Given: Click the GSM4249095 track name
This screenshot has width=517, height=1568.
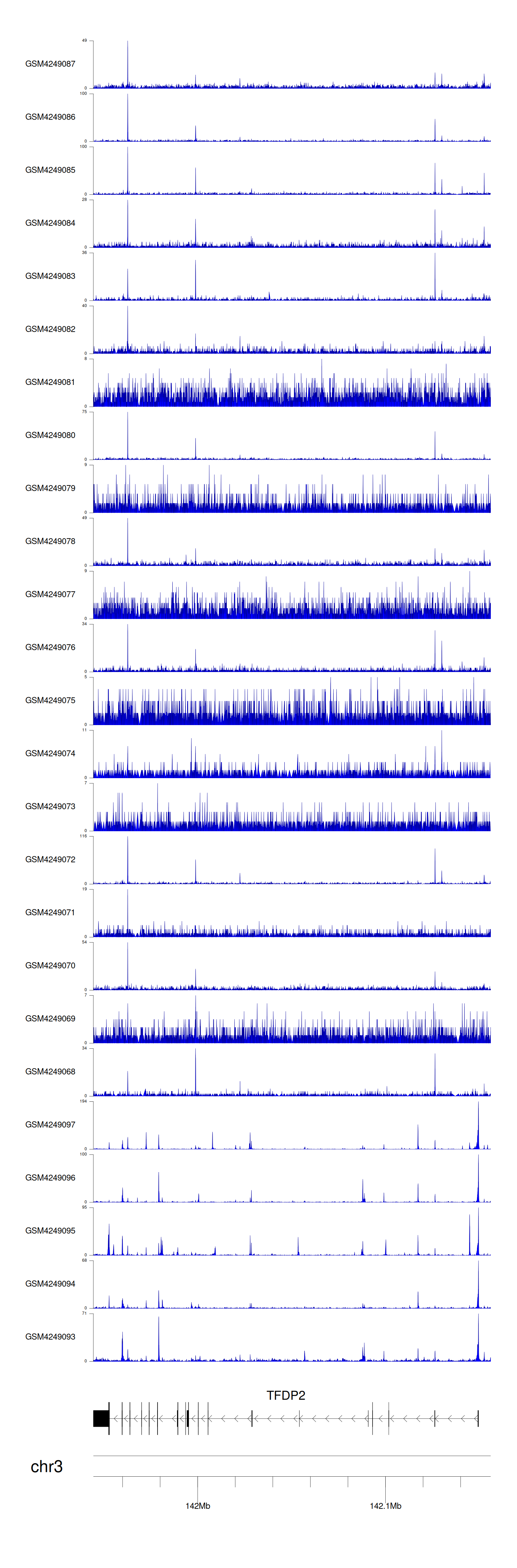Looking at the screenshot, I should pyautogui.click(x=50, y=1230).
